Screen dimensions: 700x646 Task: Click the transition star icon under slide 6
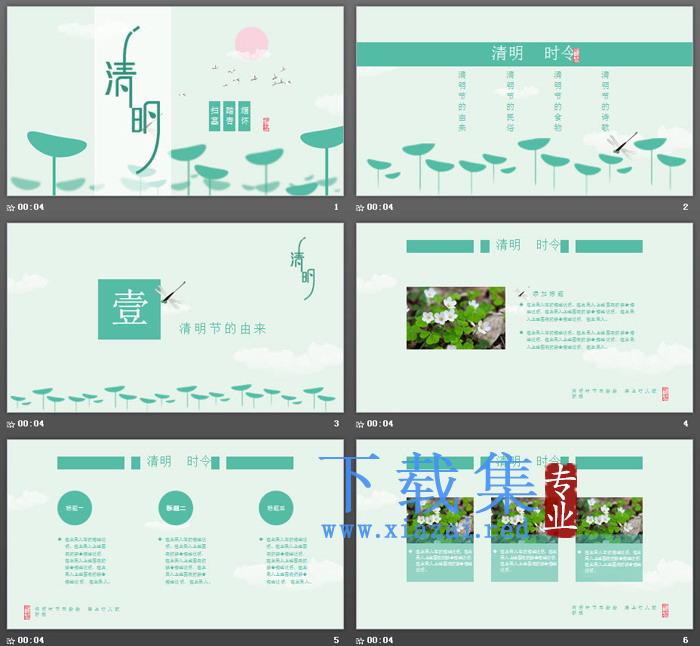(360, 641)
